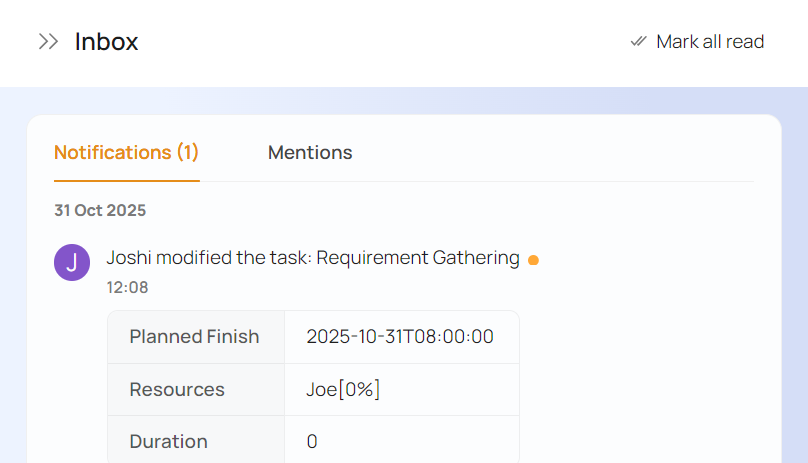Click the Inbox page heading
The width and height of the screenshot is (808, 463).
point(106,42)
